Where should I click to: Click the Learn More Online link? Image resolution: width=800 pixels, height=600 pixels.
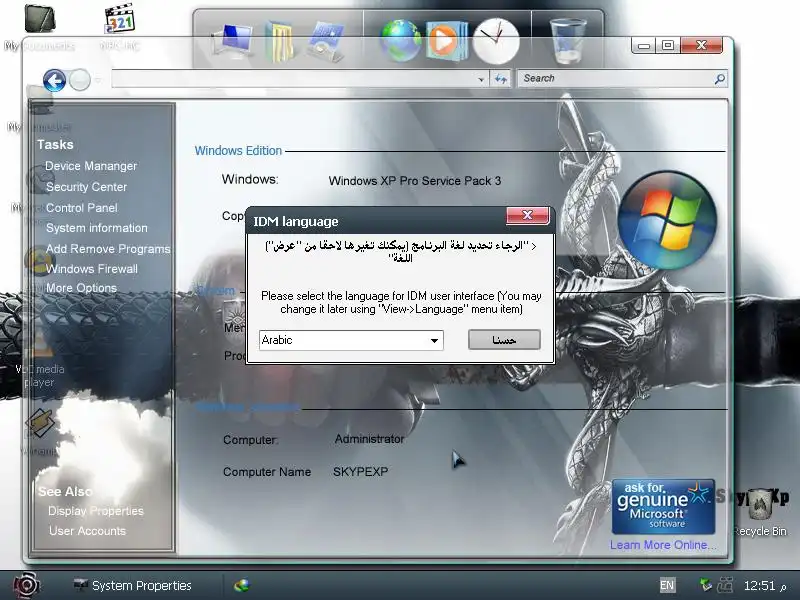click(663, 545)
